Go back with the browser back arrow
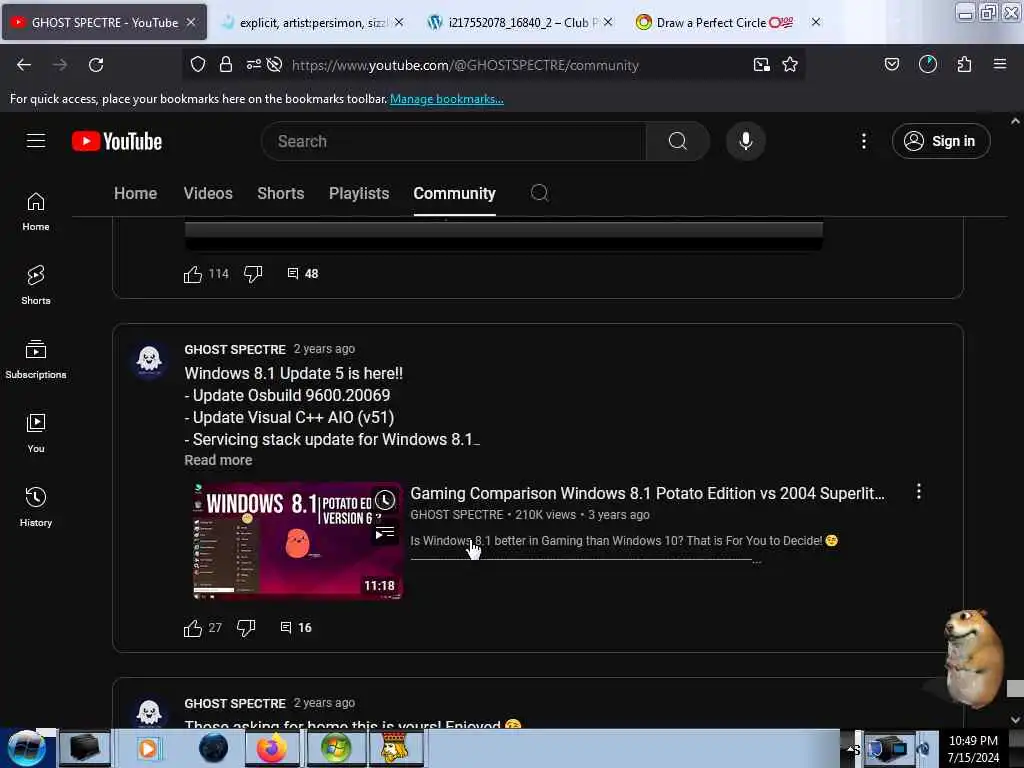1024x768 pixels. (x=24, y=65)
